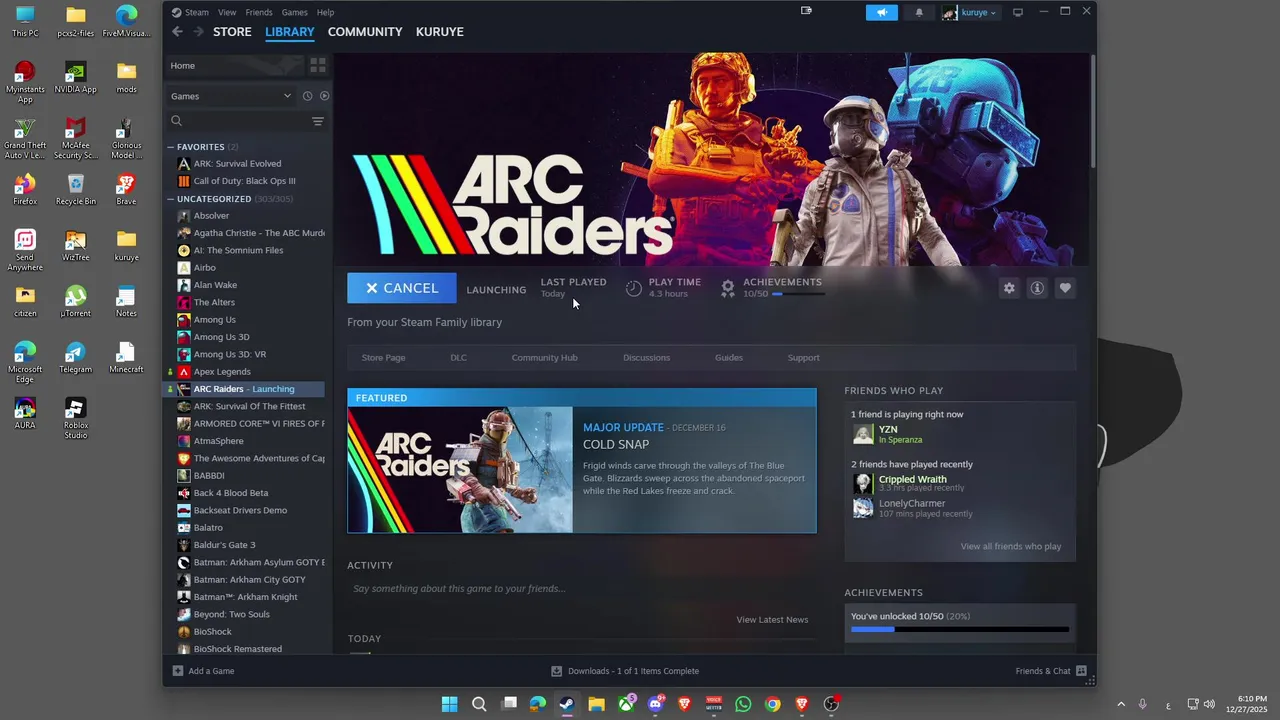Image resolution: width=1280 pixels, height=720 pixels.
Task: Collapse the FAVORITES category
Action: pos(171,147)
